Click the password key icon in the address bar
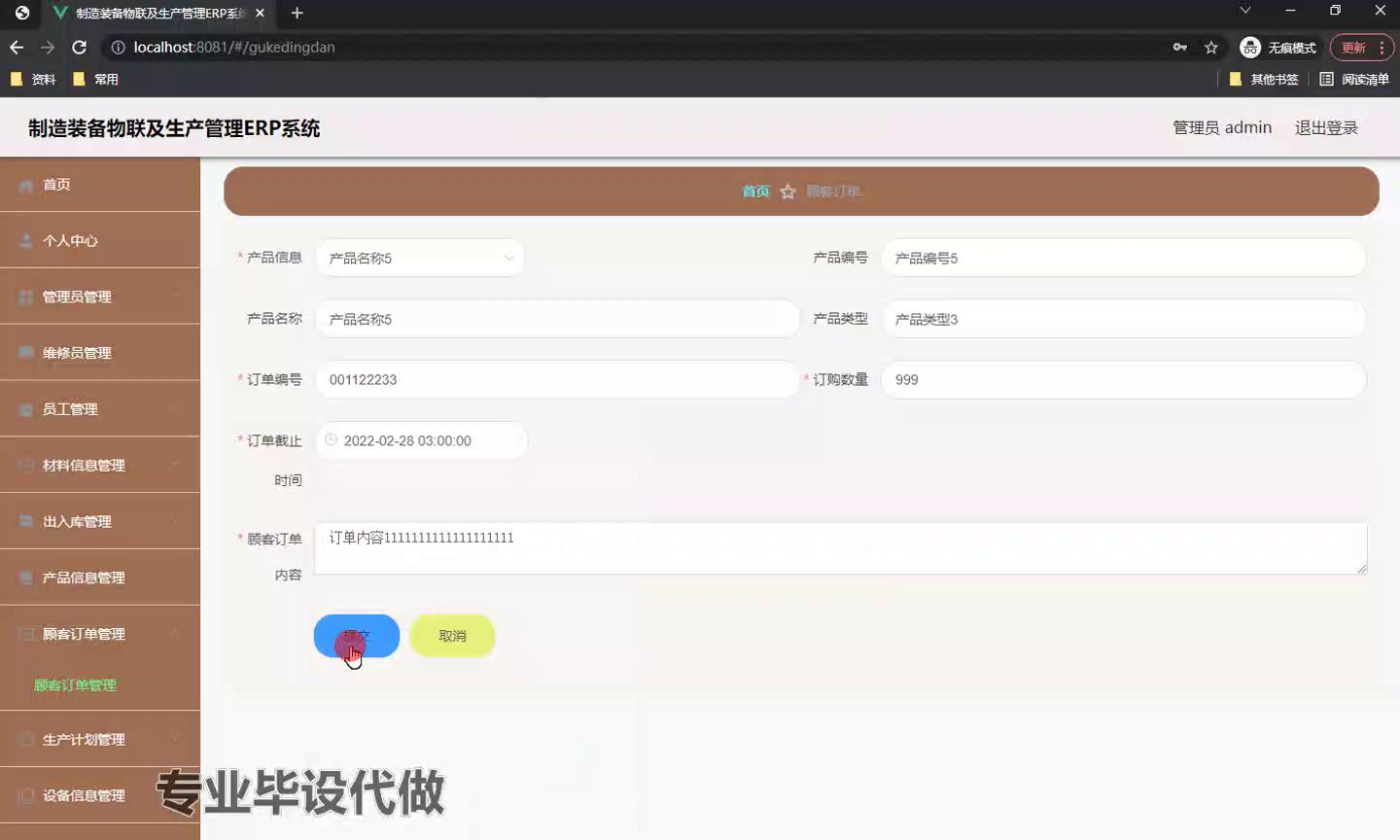 point(1179,48)
